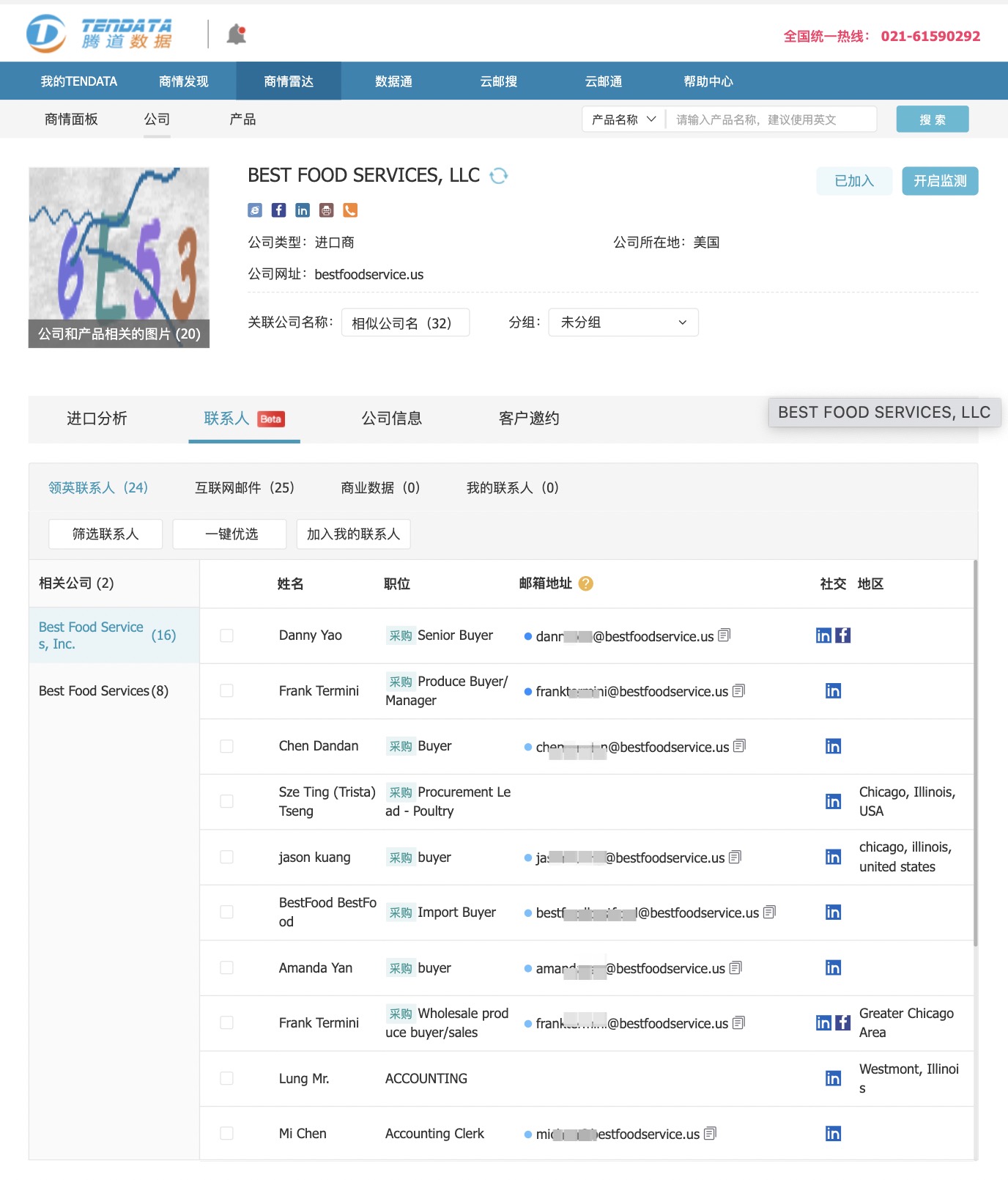Viewport: 1008px width, 1180px height.
Task: Open Amanda Yan's LinkedIn icon
Action: click(833, 967)
